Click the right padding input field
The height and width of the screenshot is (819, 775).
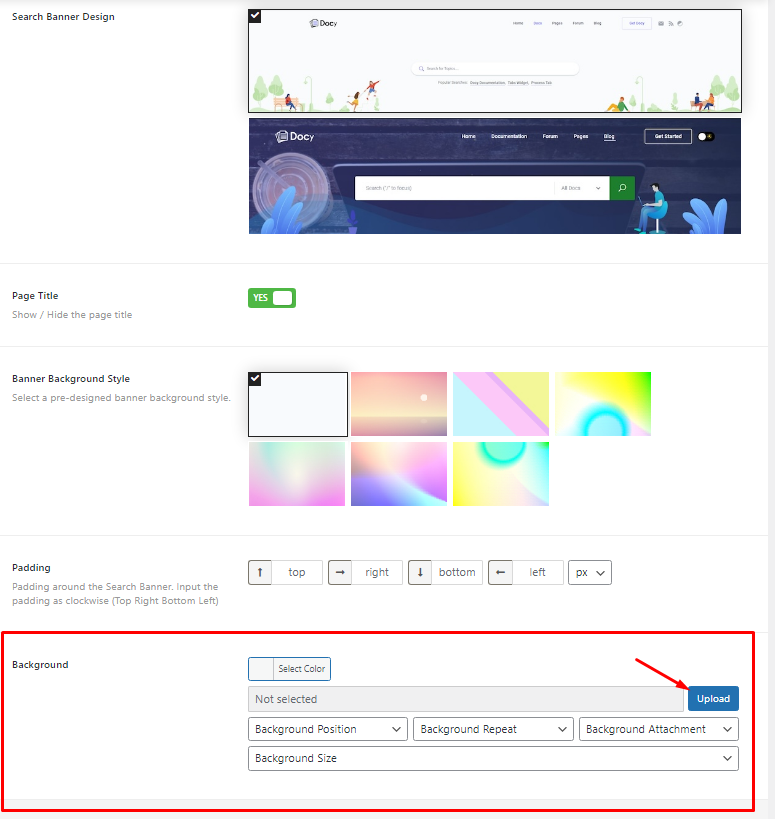[377, 572]
